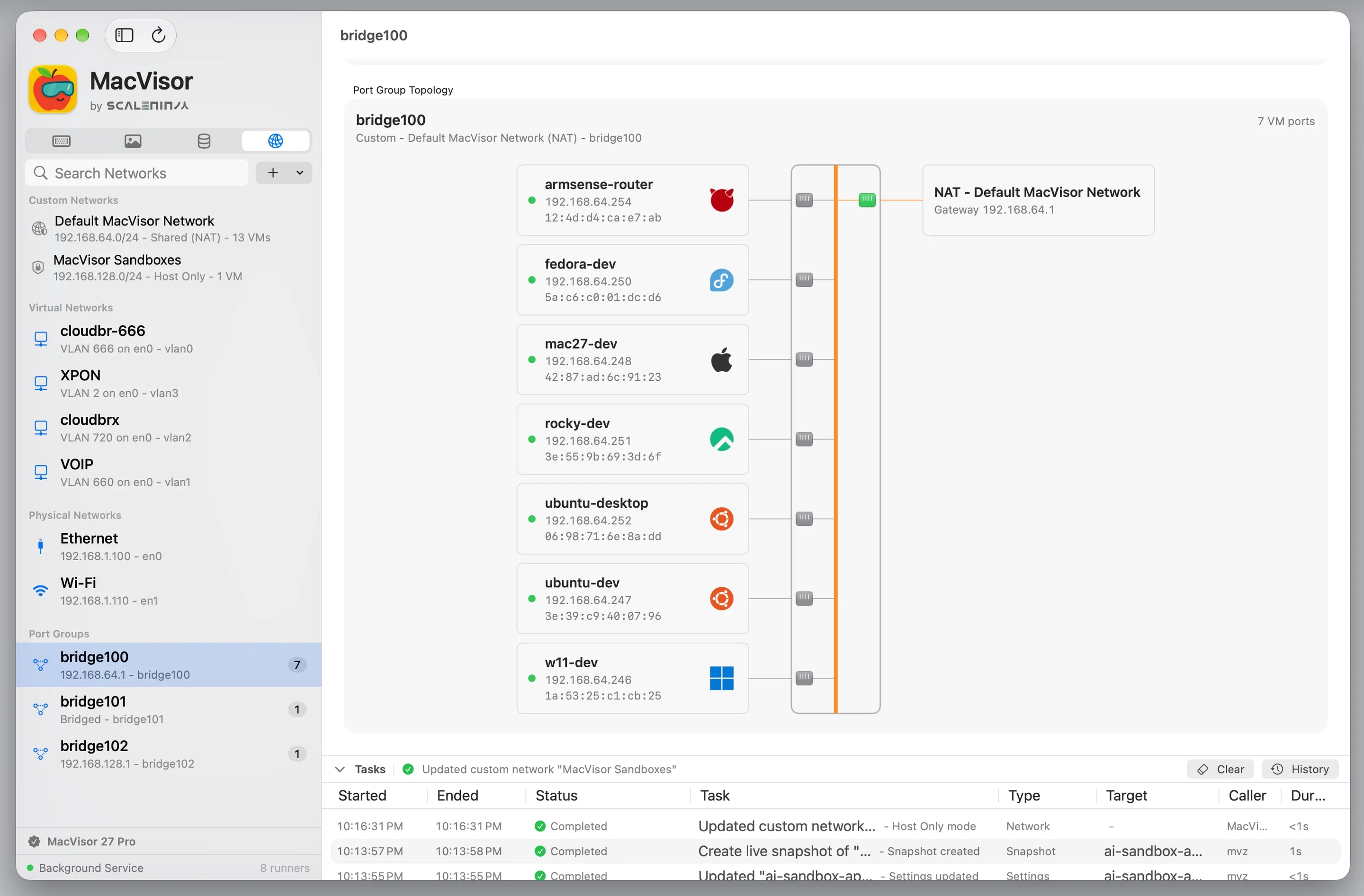Image resolution: width=1364 pixels, height=896 pixels.
Task: Open the bridge101 port group
Action: pyautogui.click(x=169, y=709)
